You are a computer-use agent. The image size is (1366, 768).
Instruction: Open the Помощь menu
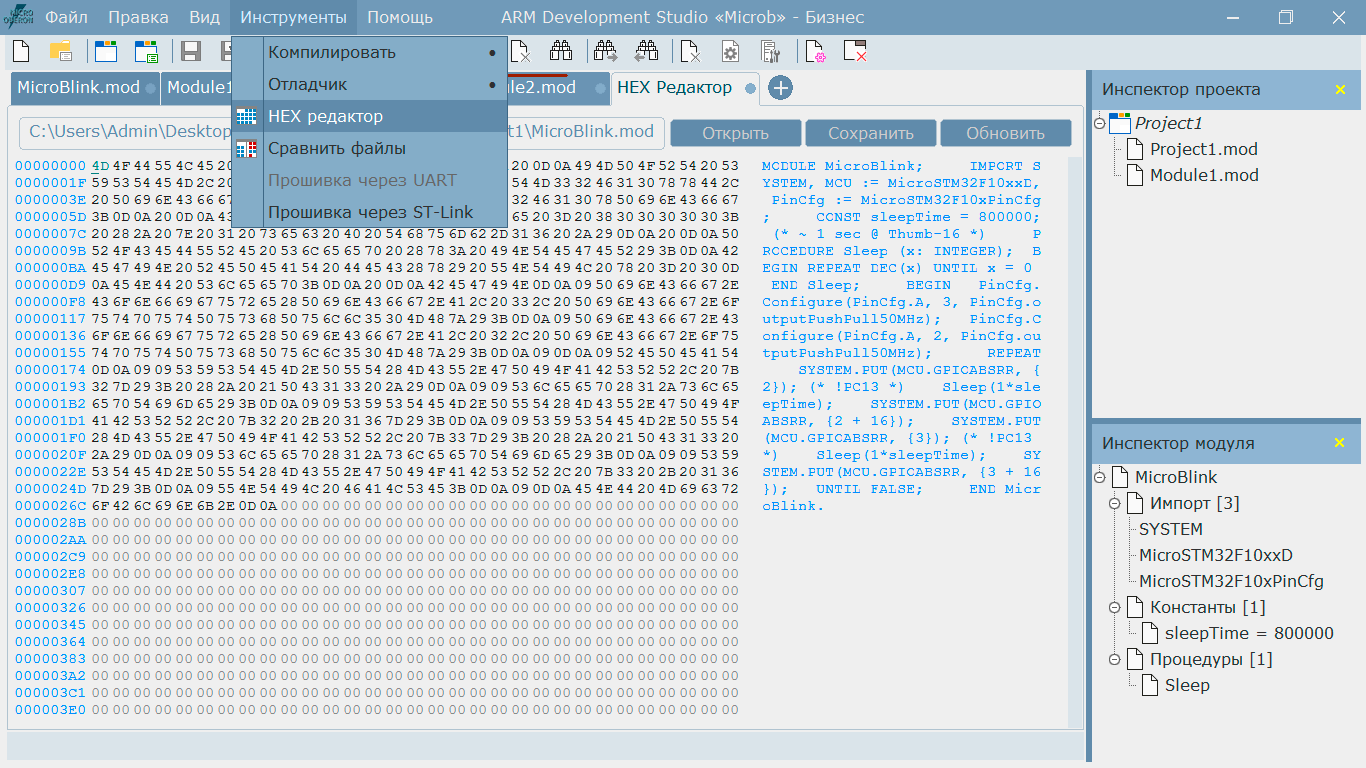click(400, 17)
